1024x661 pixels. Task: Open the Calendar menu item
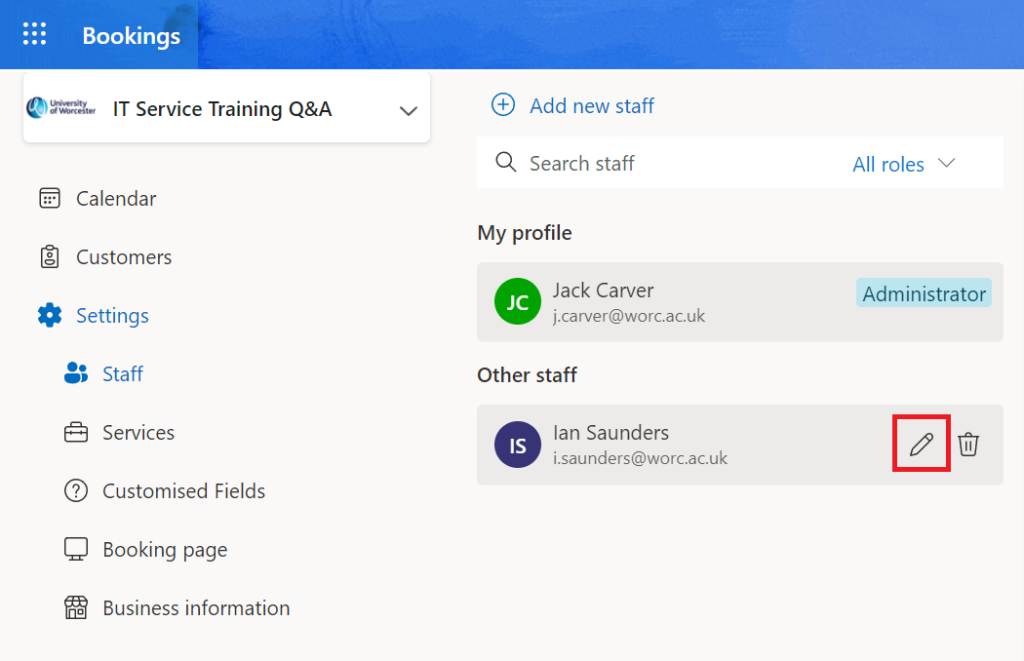[x=116, y=199]
